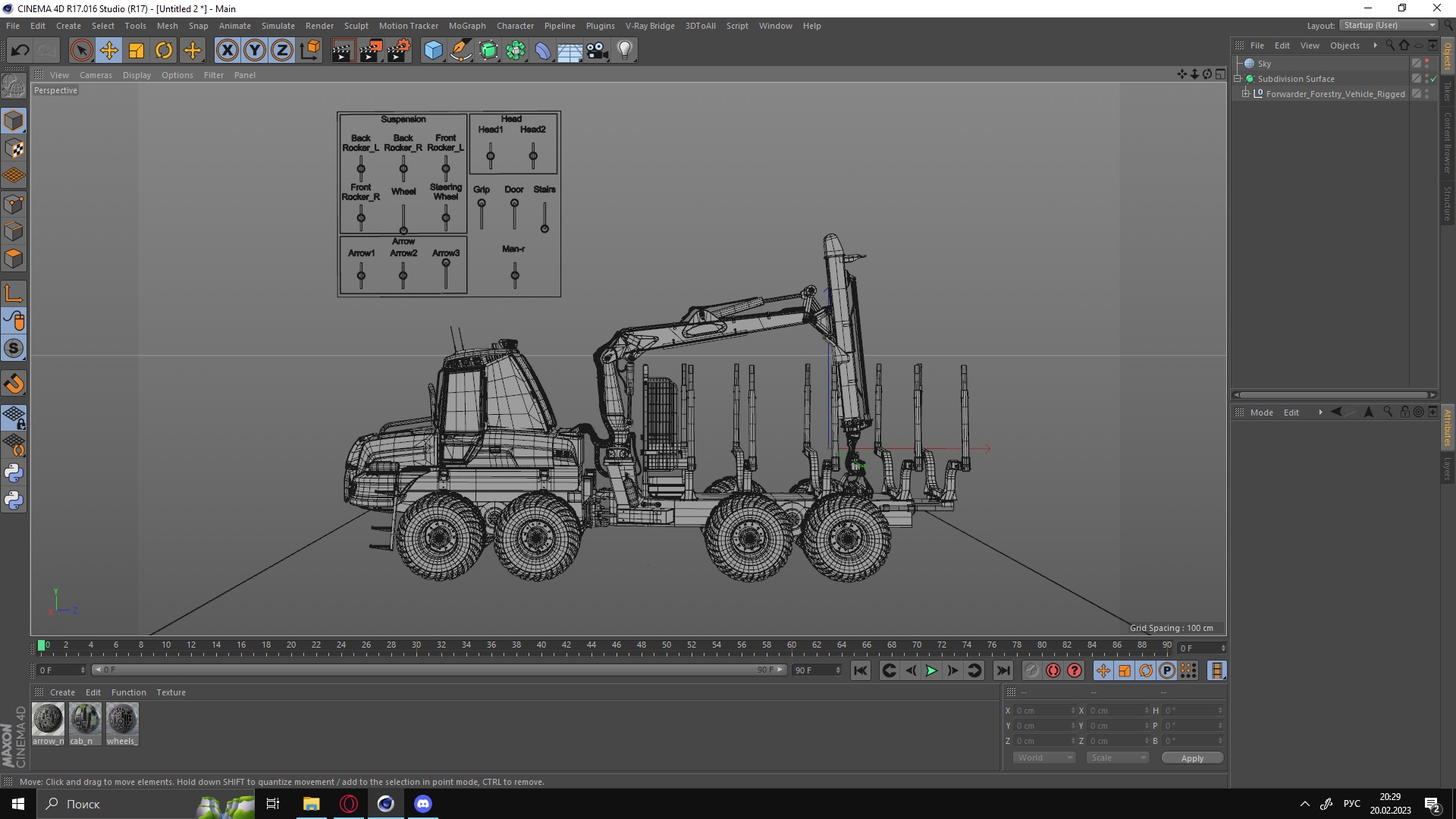Open the MoGraph menu
The height and width of the screenshot is (819, 1456).
[467, 26]
